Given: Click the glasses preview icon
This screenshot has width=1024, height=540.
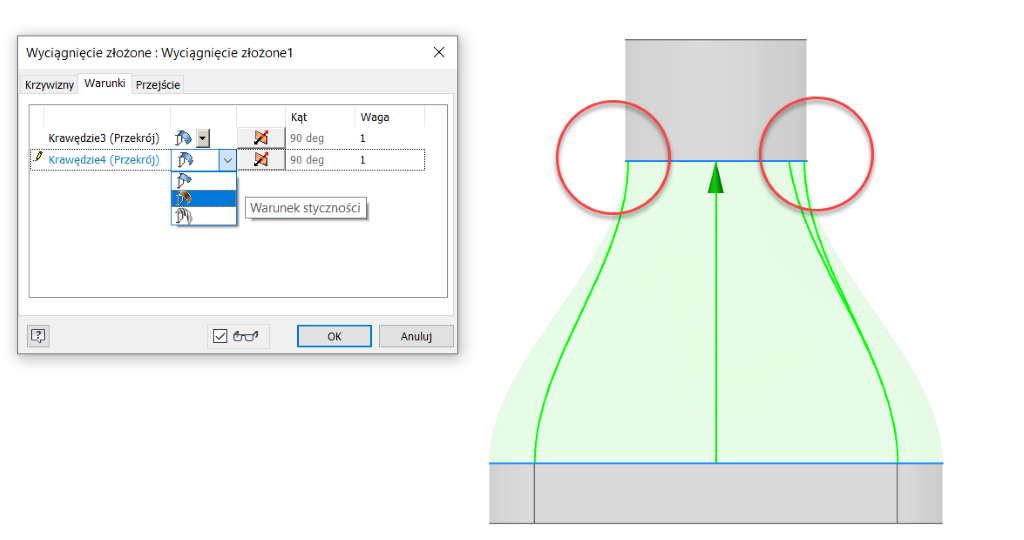Looking at the screenshot, I should pos(245,336).
